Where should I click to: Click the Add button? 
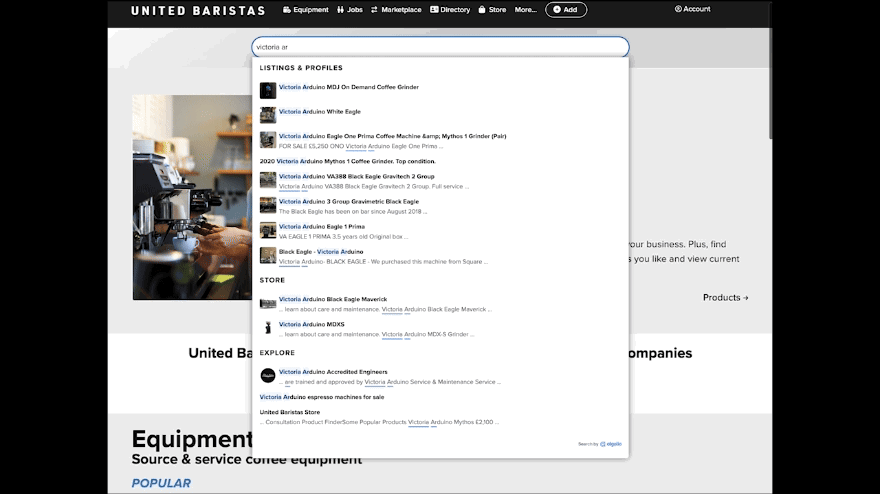click(x=566, y=10)
